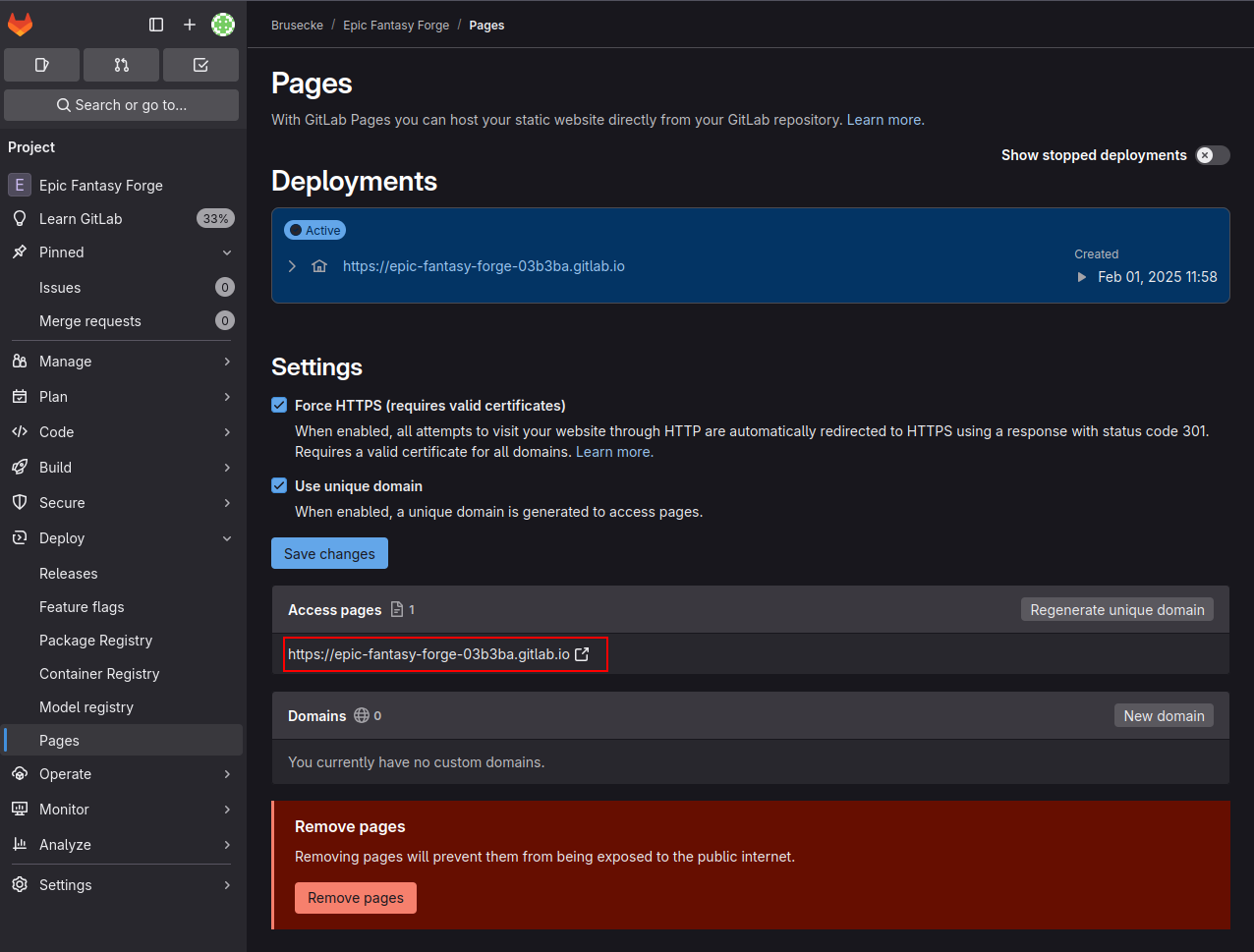This screenshot has width=1254, height=952.
Task: Click the Pages breadcrumb text
Action: [486, 26]
